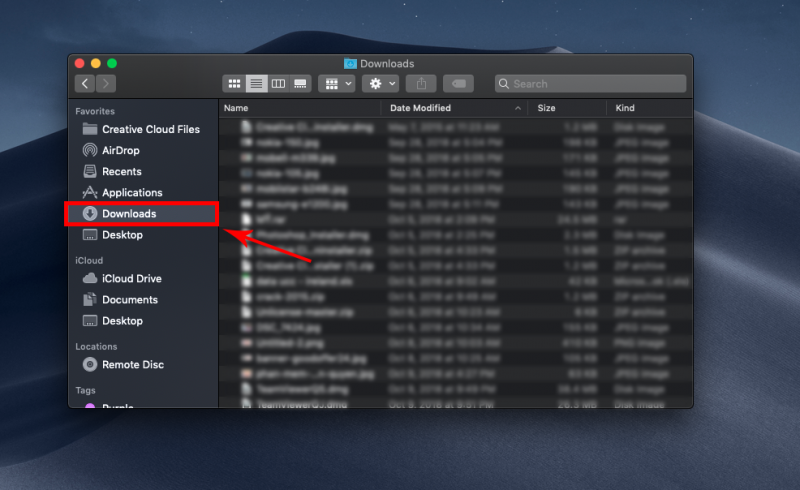Screen dimensions: 800x490
Task: Sort files by the Name column
Action: [x=298, y=108]
